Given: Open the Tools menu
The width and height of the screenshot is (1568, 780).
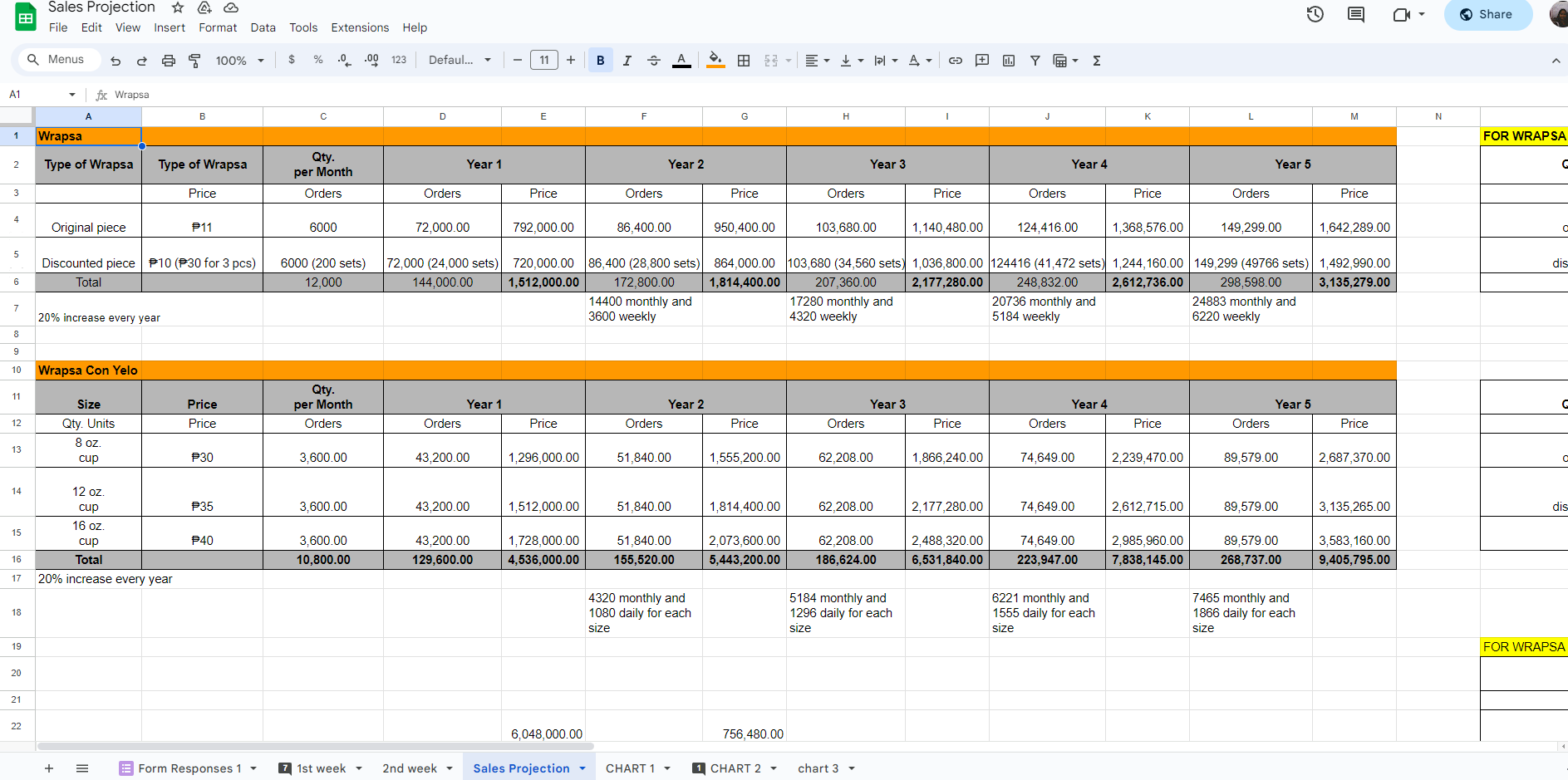Looking at the screenshot, I should [303, 27].
